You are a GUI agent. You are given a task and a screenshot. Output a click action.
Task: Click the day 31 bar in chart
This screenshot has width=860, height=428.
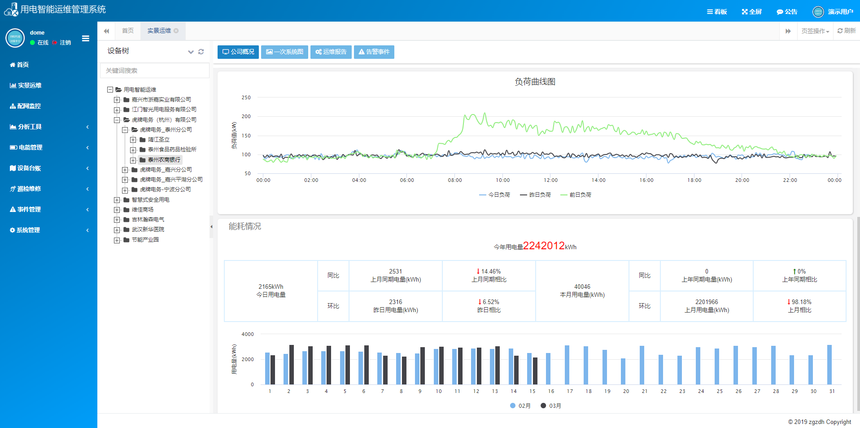829,365
